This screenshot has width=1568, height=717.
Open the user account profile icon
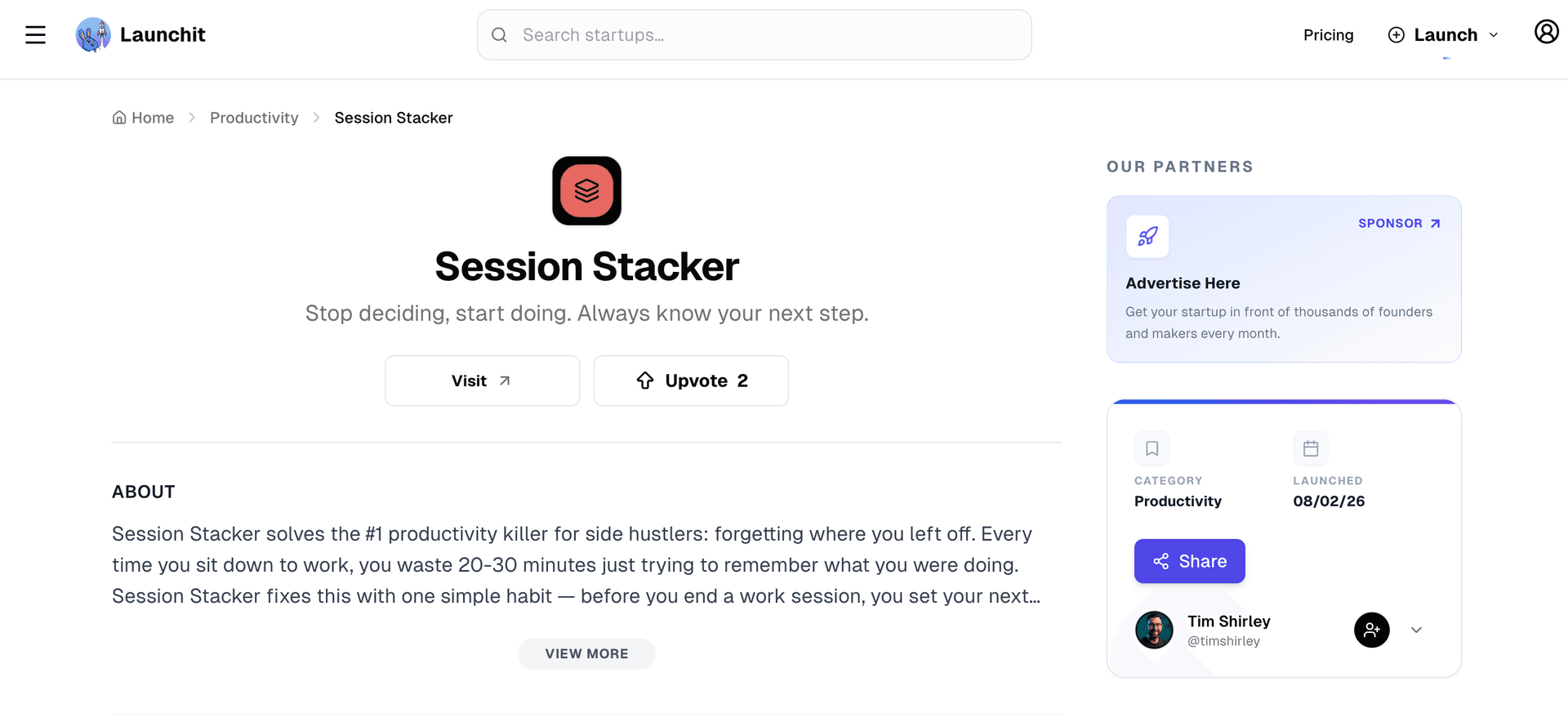pyautogui.click(x=1546, y=33)
